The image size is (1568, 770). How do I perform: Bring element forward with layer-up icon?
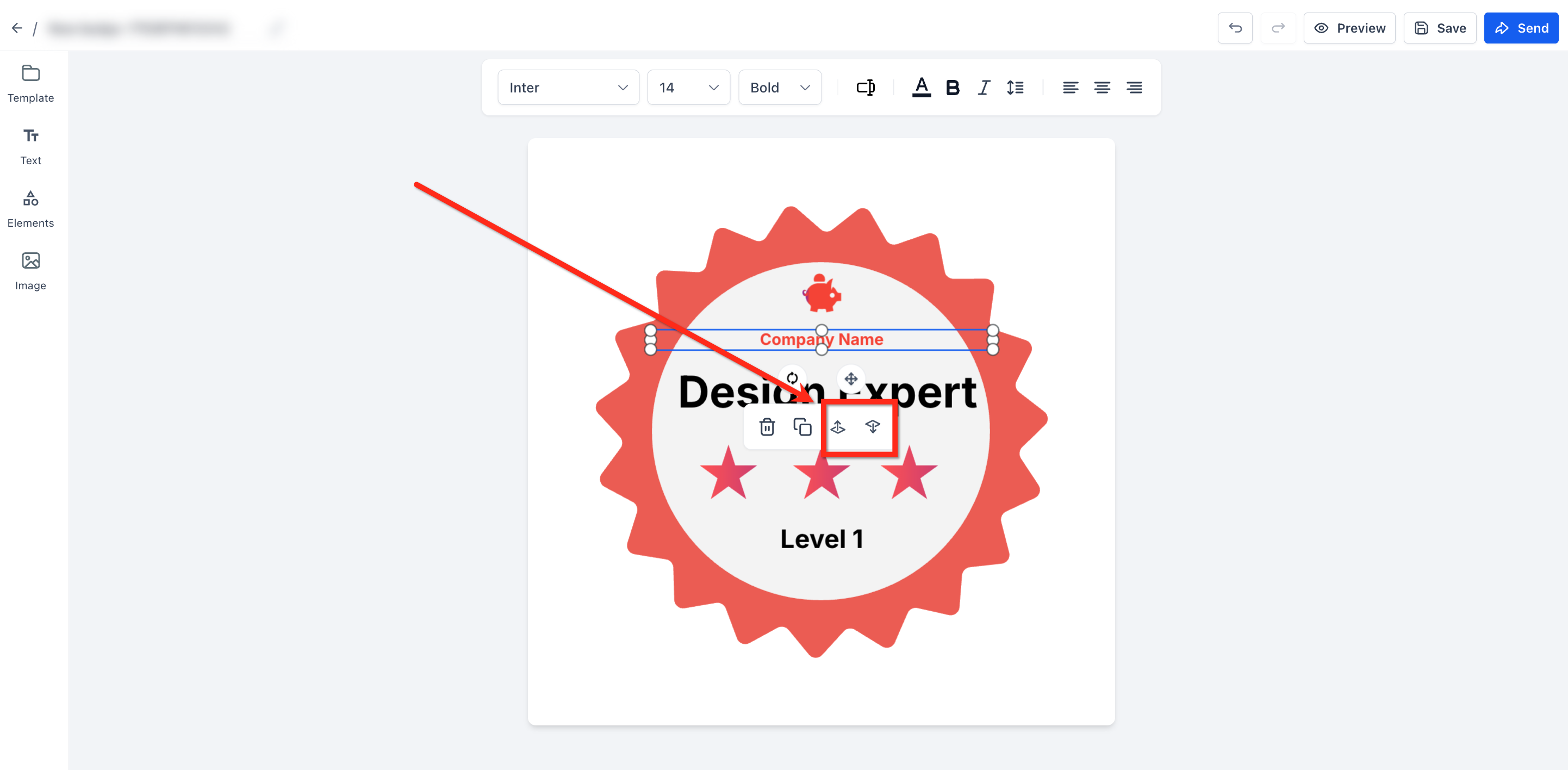coord(838,427)
